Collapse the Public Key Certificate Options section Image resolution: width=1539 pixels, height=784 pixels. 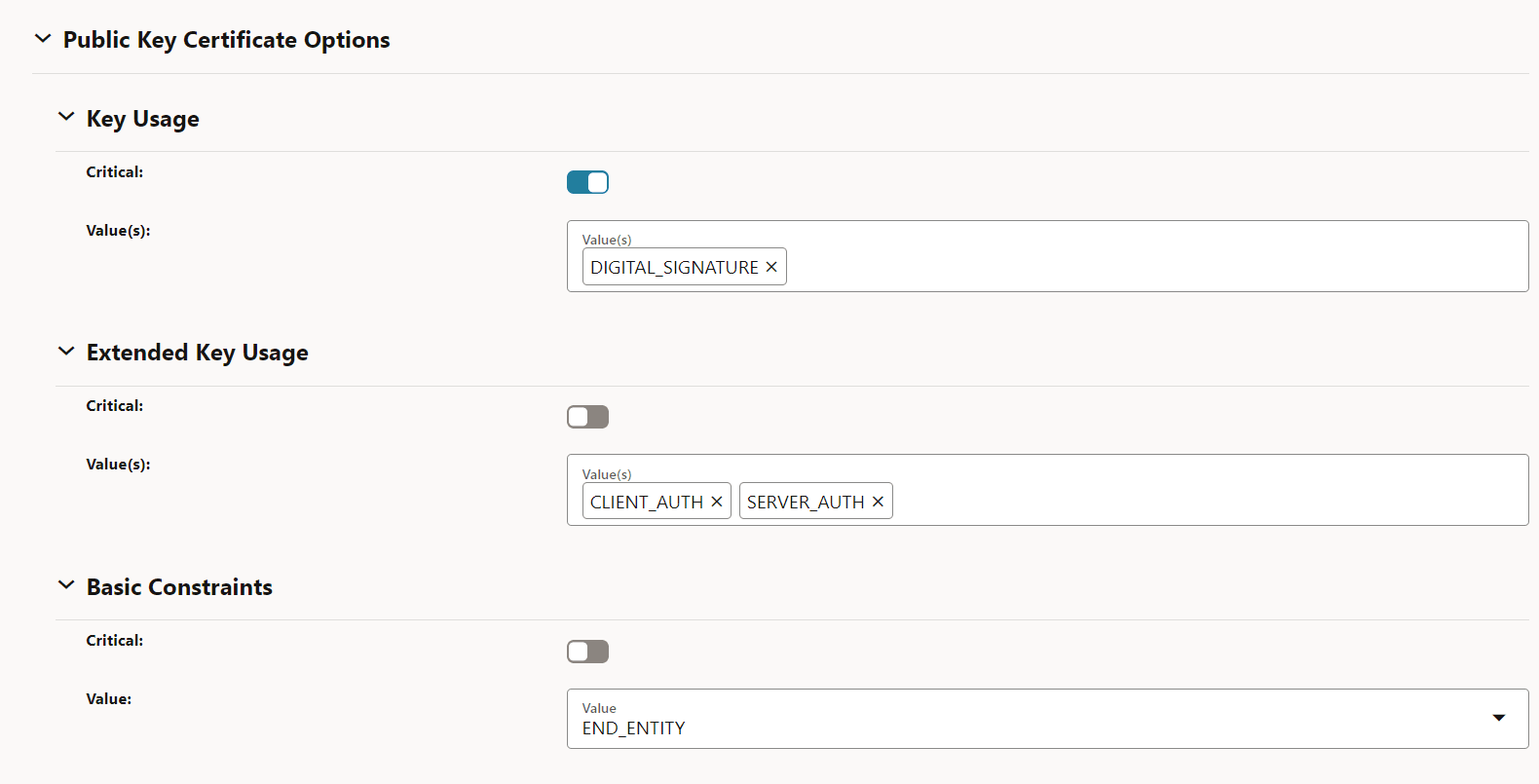coord(43,37)
